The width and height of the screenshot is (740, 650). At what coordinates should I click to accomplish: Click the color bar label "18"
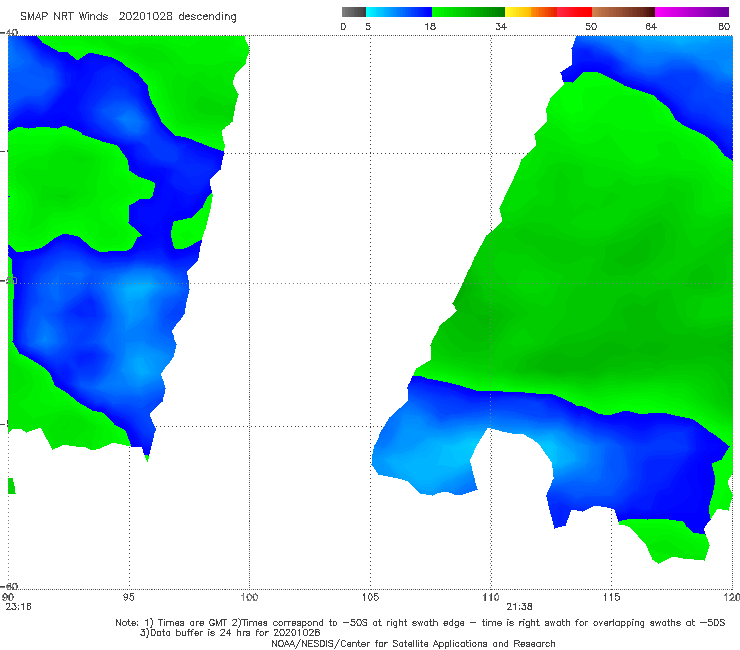point(430,26)
